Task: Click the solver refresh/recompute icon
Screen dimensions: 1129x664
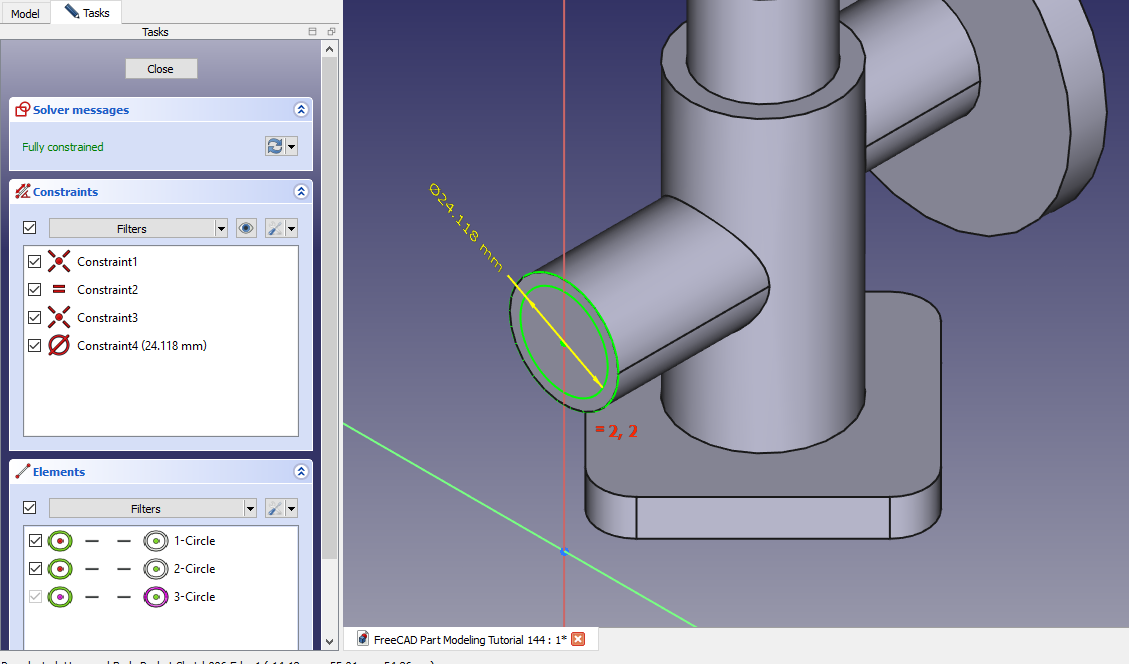Action: pyautogui.click(x=274, y=147)
